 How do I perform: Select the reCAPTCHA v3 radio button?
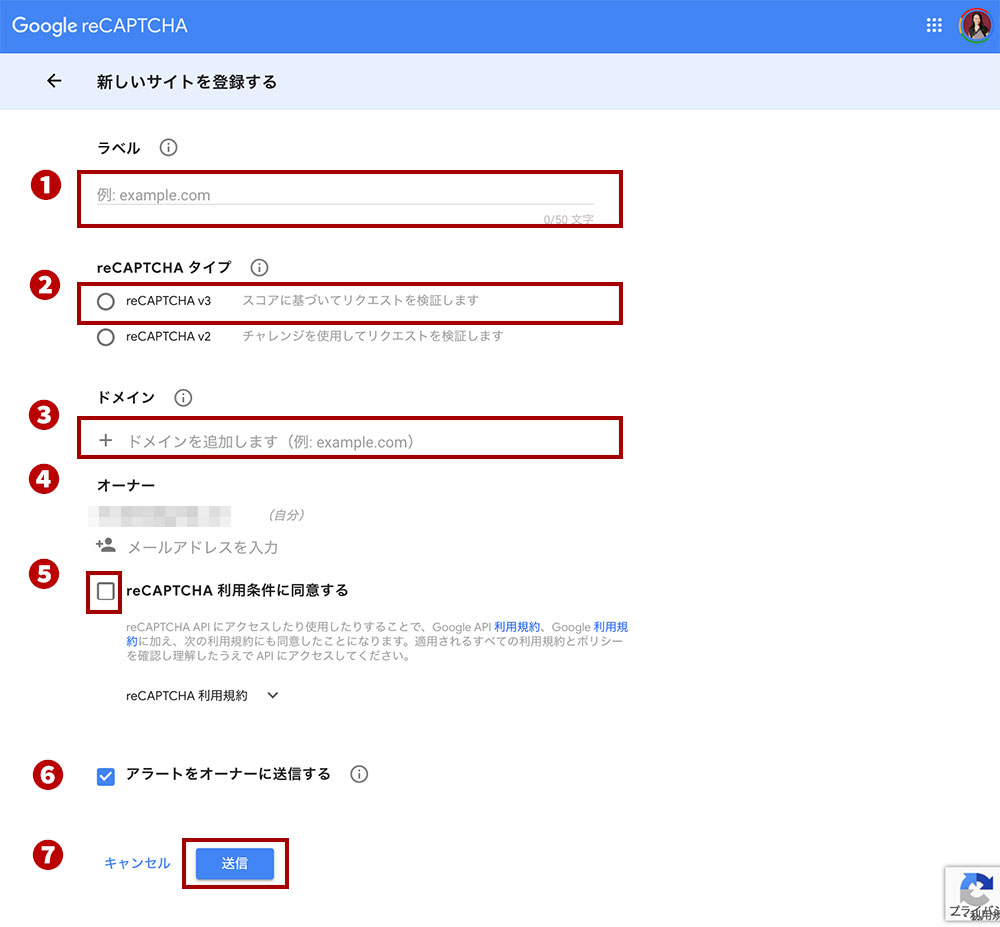point(106,301)
